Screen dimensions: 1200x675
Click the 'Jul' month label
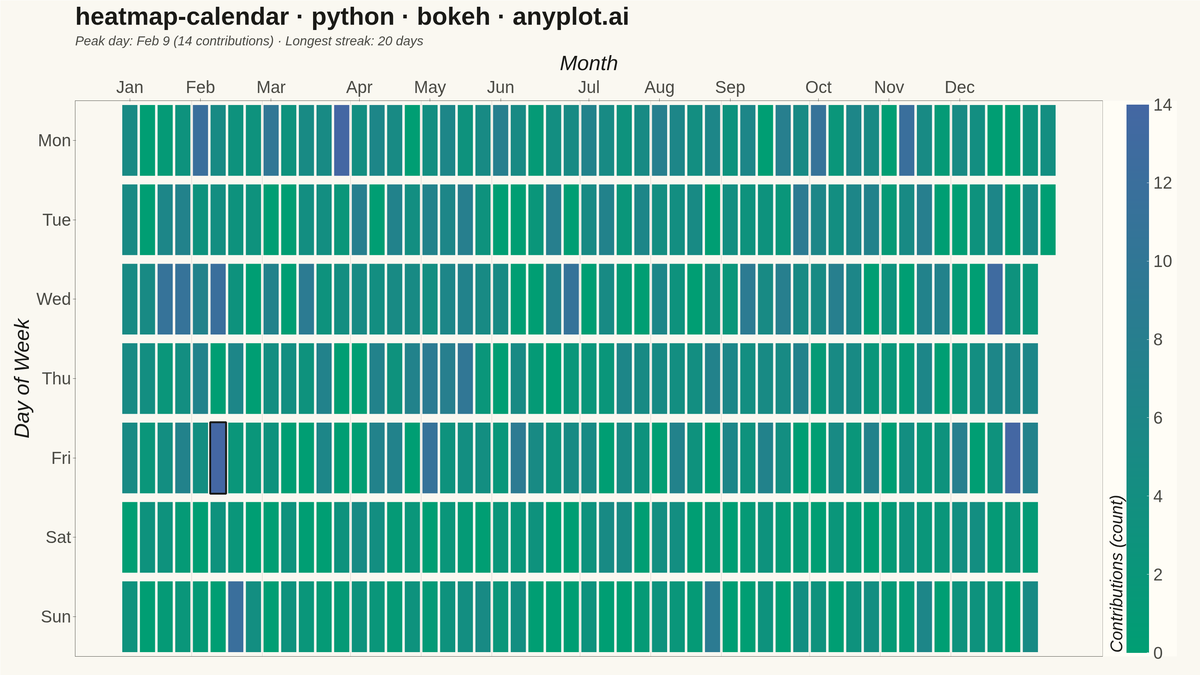589,87
